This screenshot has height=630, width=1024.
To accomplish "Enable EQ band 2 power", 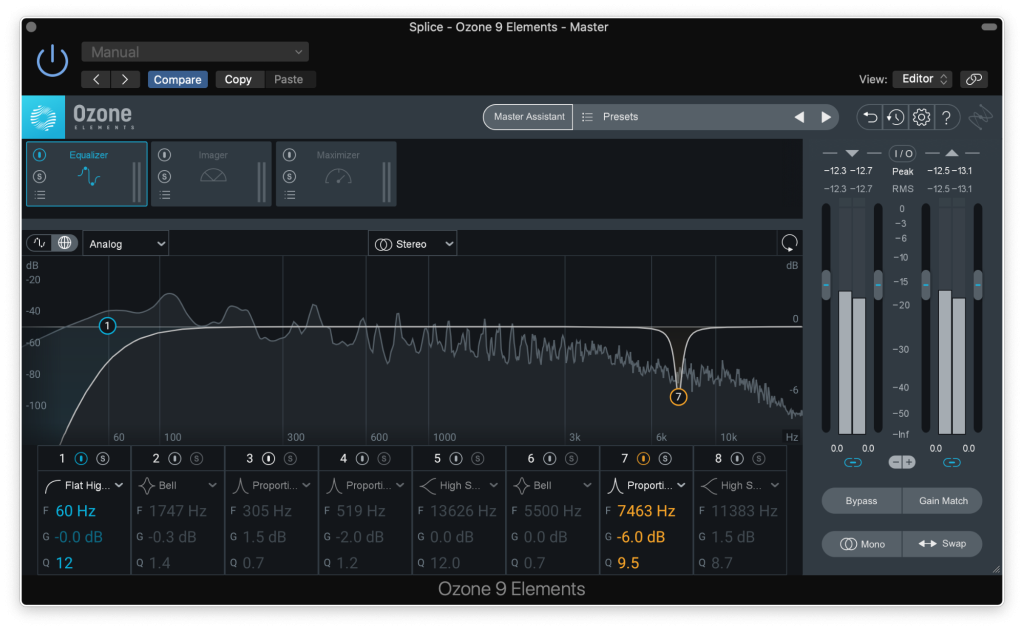I will click(x=174, y=459).
